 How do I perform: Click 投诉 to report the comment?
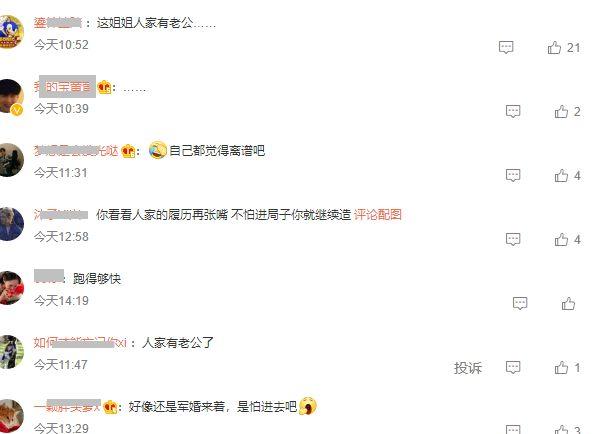(468, 368)
